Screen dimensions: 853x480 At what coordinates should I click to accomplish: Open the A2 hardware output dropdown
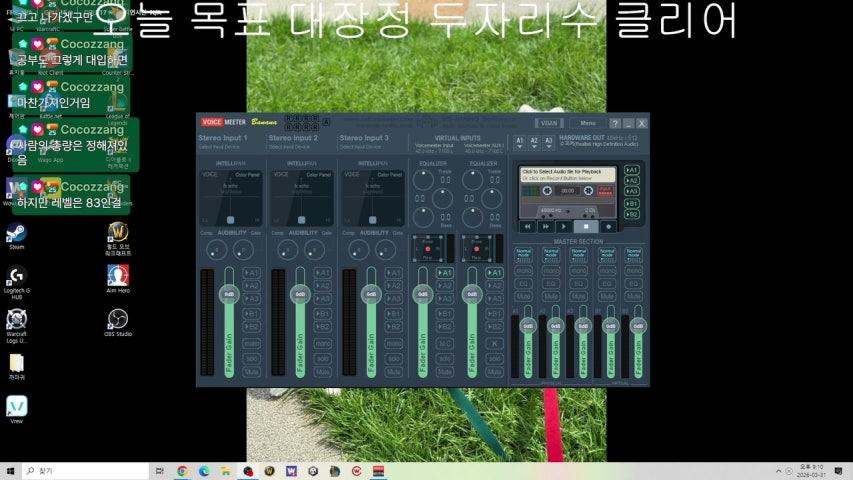pos(534,143)
